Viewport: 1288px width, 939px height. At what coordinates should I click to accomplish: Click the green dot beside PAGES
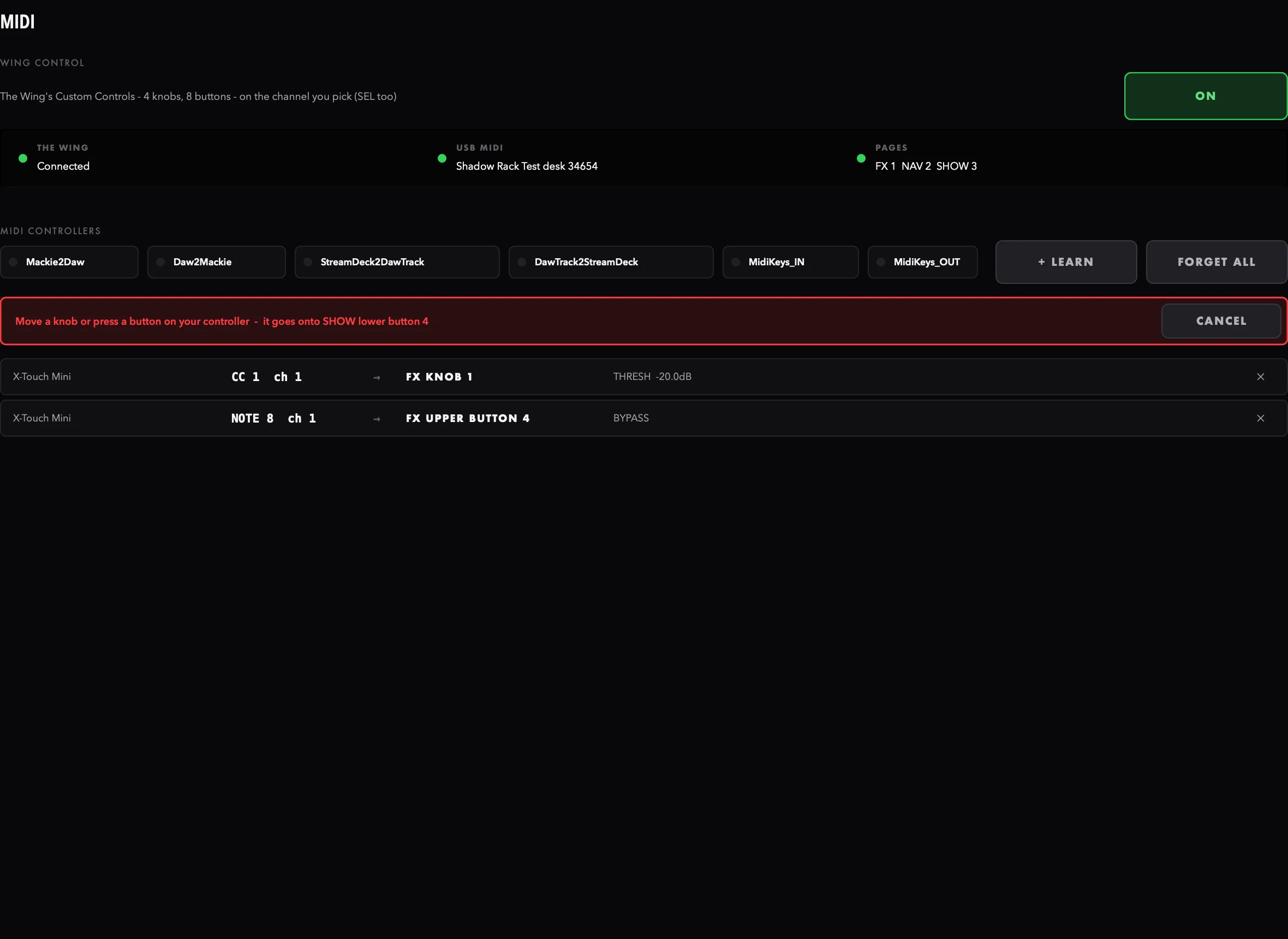tap(861, 158)
